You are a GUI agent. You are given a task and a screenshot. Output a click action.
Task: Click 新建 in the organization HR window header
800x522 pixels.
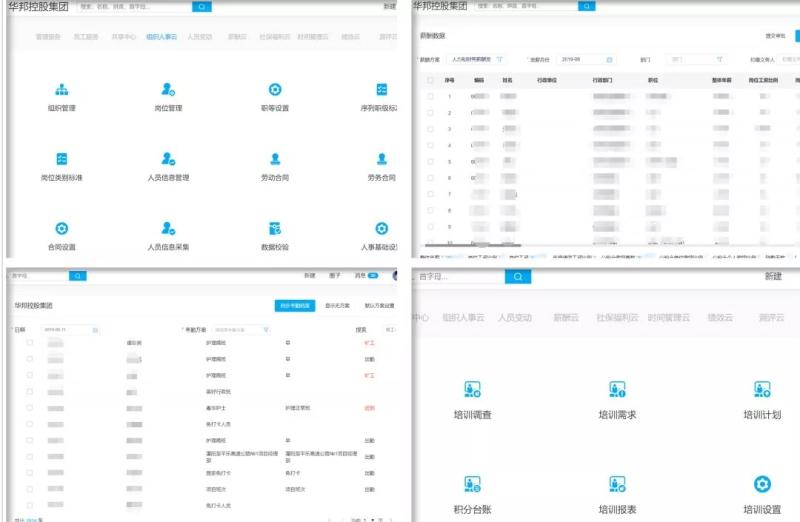pos(389,6)
